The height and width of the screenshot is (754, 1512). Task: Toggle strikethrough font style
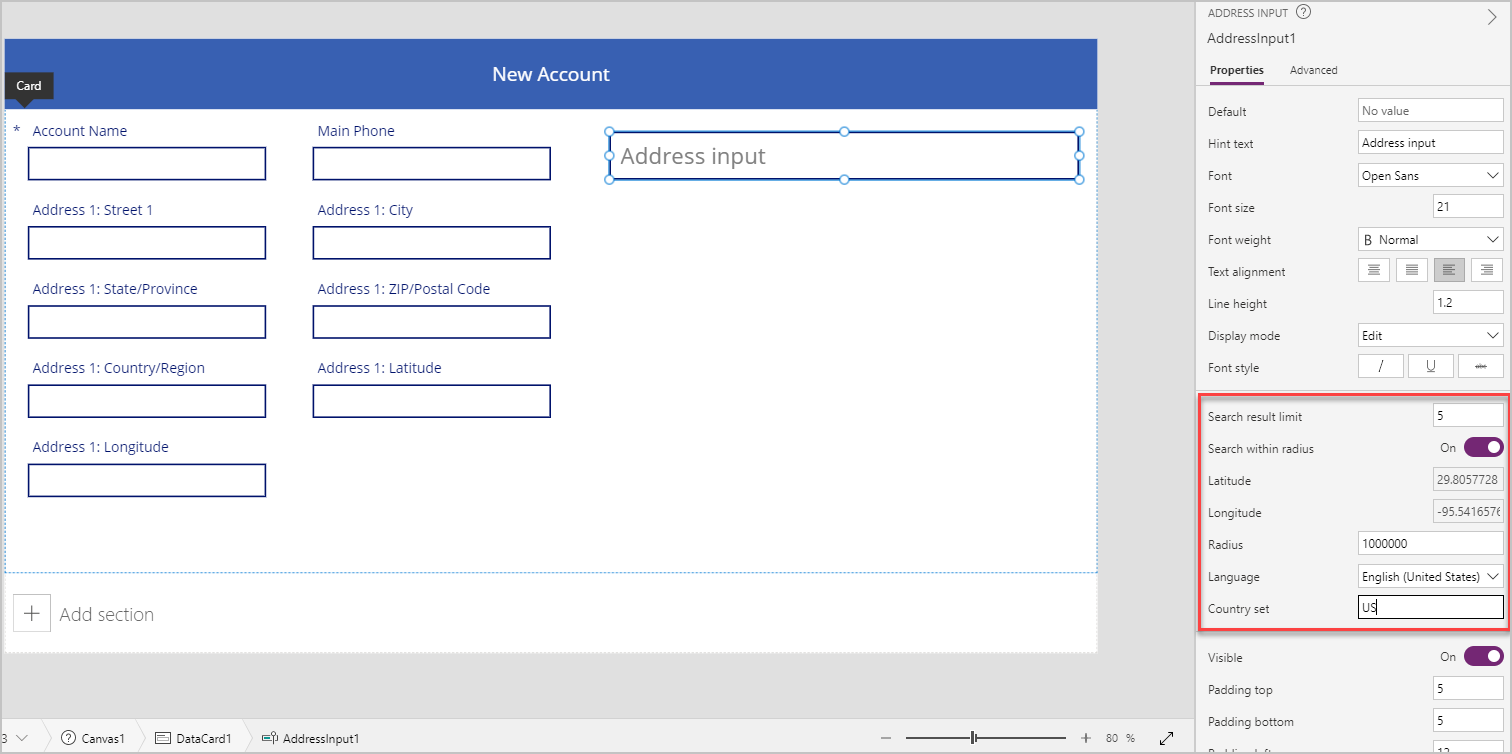pyautogui.click(x=1481, y=366)
